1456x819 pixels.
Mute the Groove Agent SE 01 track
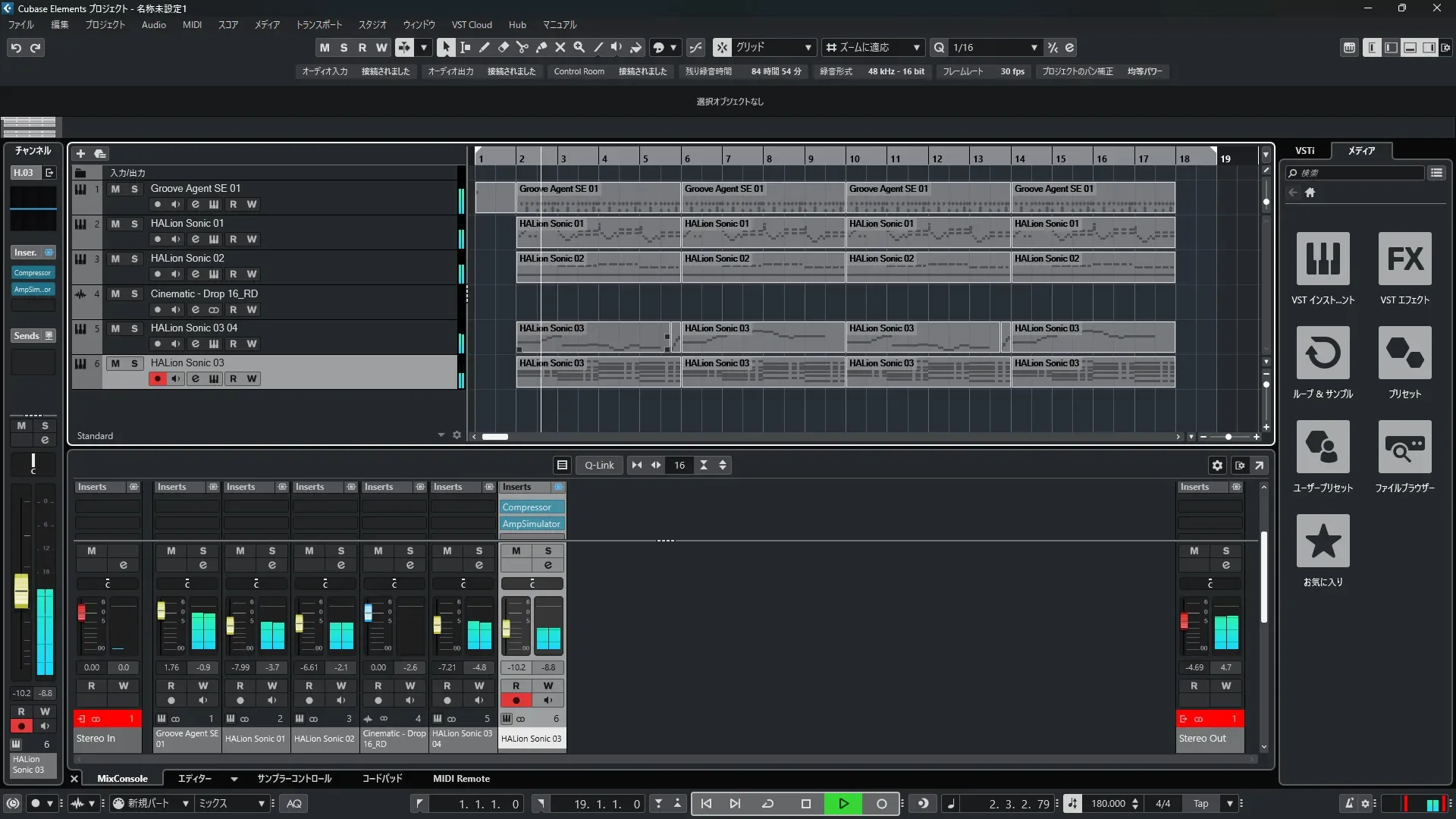tap(115, 189)
